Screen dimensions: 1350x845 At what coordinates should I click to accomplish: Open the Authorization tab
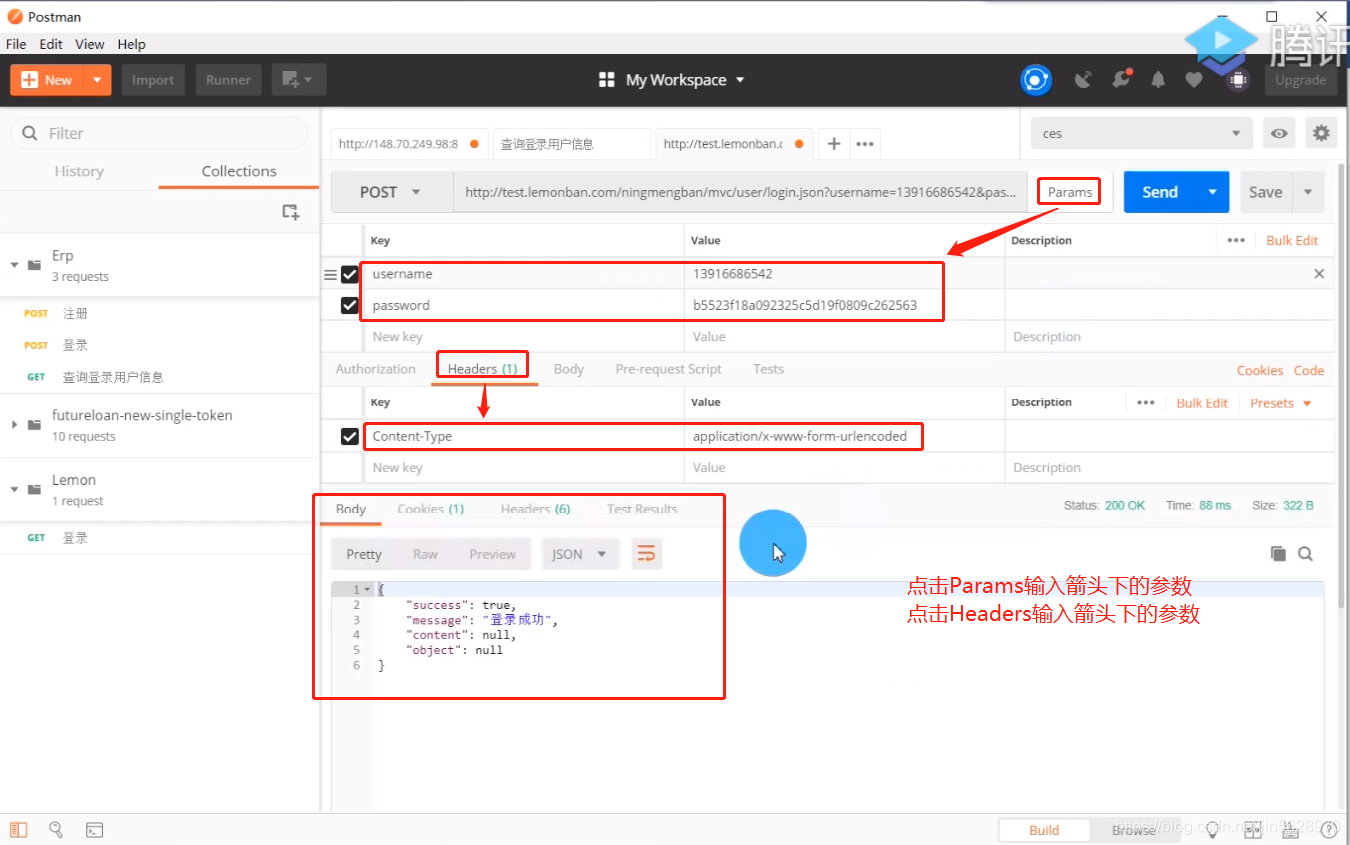[375, 369]
